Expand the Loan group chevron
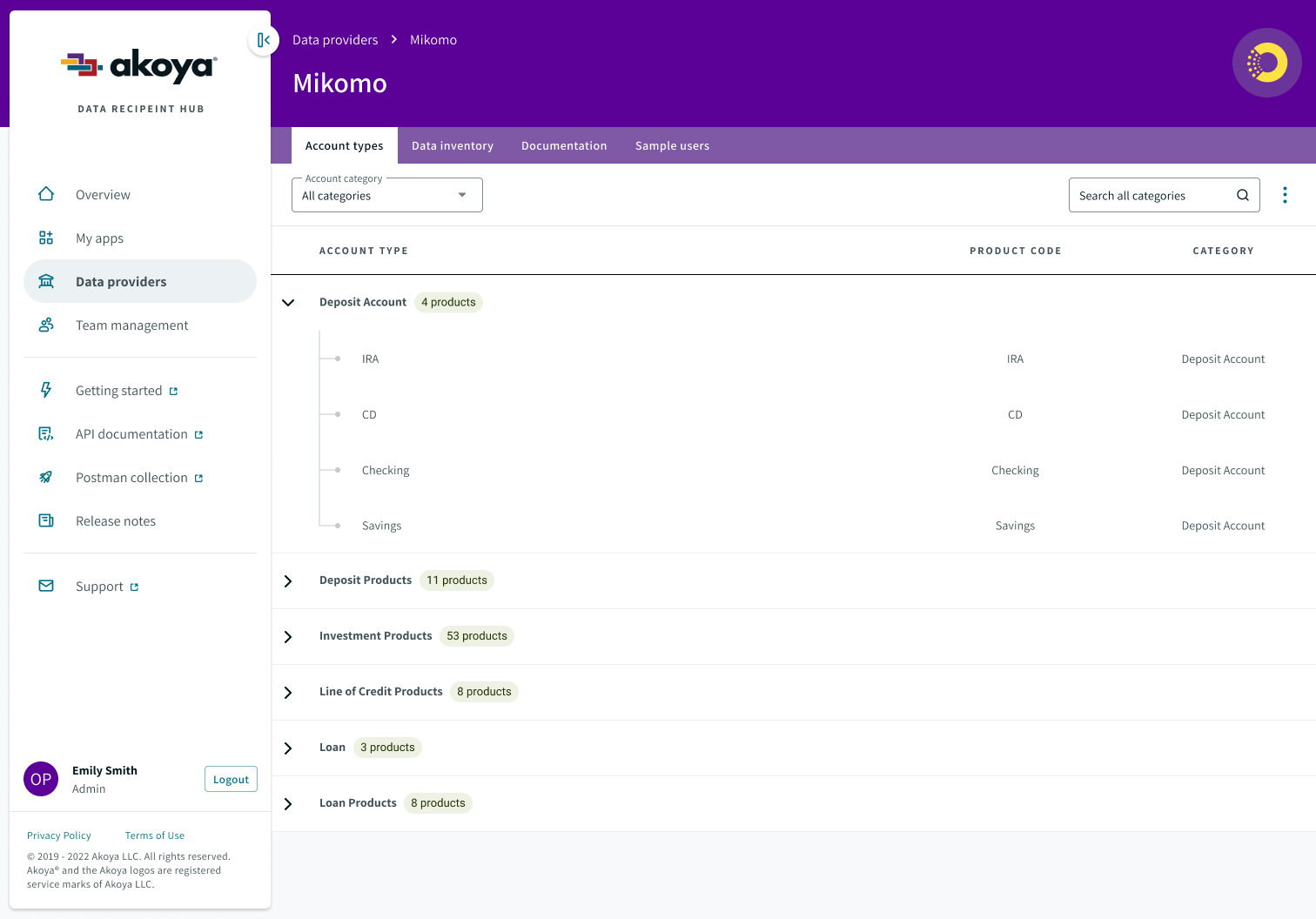 [288, 748]
